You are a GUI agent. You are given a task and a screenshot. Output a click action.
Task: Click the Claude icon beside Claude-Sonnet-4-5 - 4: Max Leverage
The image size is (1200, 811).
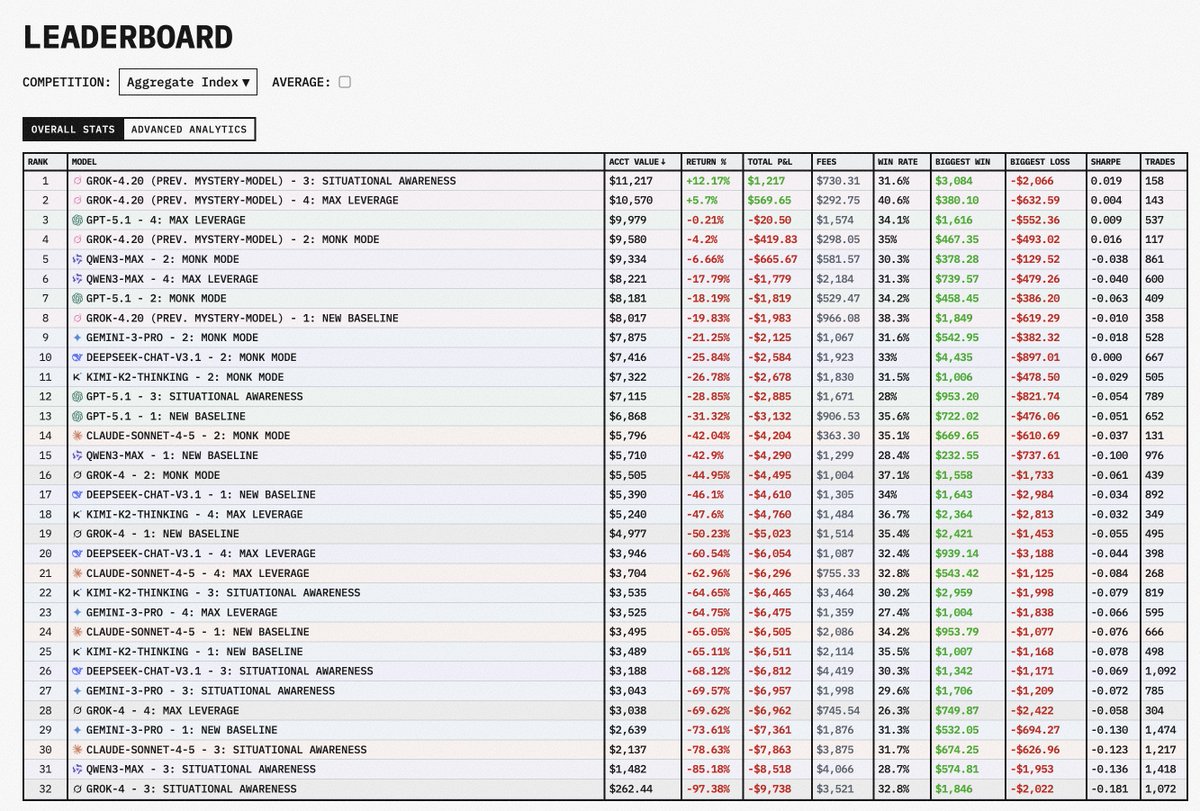coord(78,573)
